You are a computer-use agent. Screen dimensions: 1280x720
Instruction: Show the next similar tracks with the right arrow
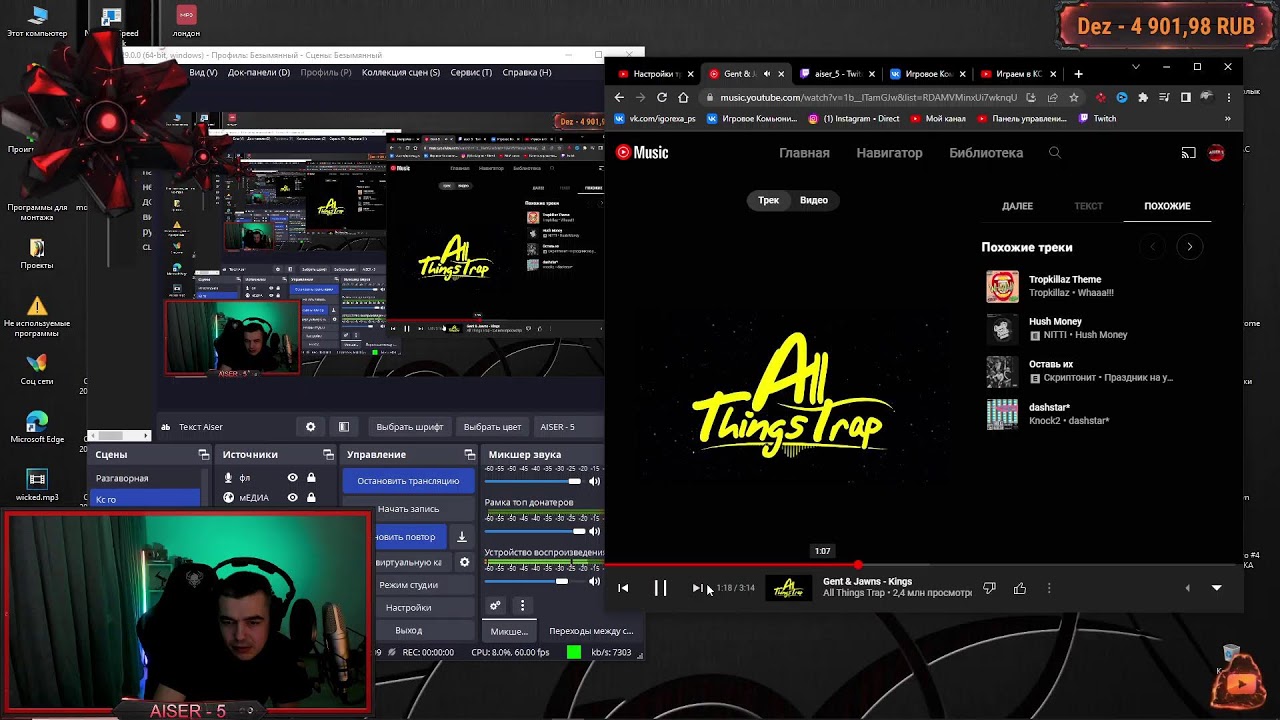[1189, 247]
